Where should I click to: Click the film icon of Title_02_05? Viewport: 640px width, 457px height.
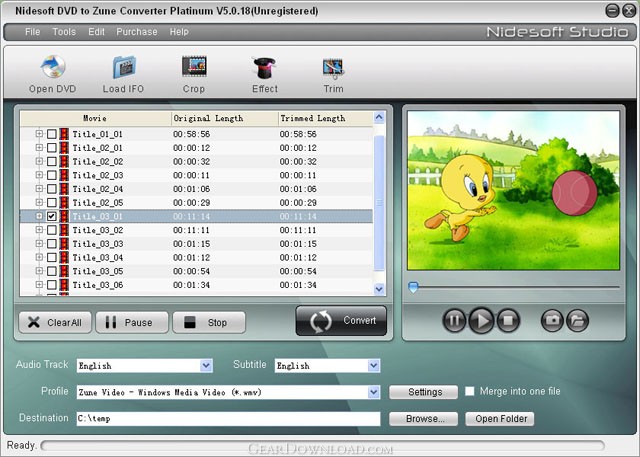point(64,203)
